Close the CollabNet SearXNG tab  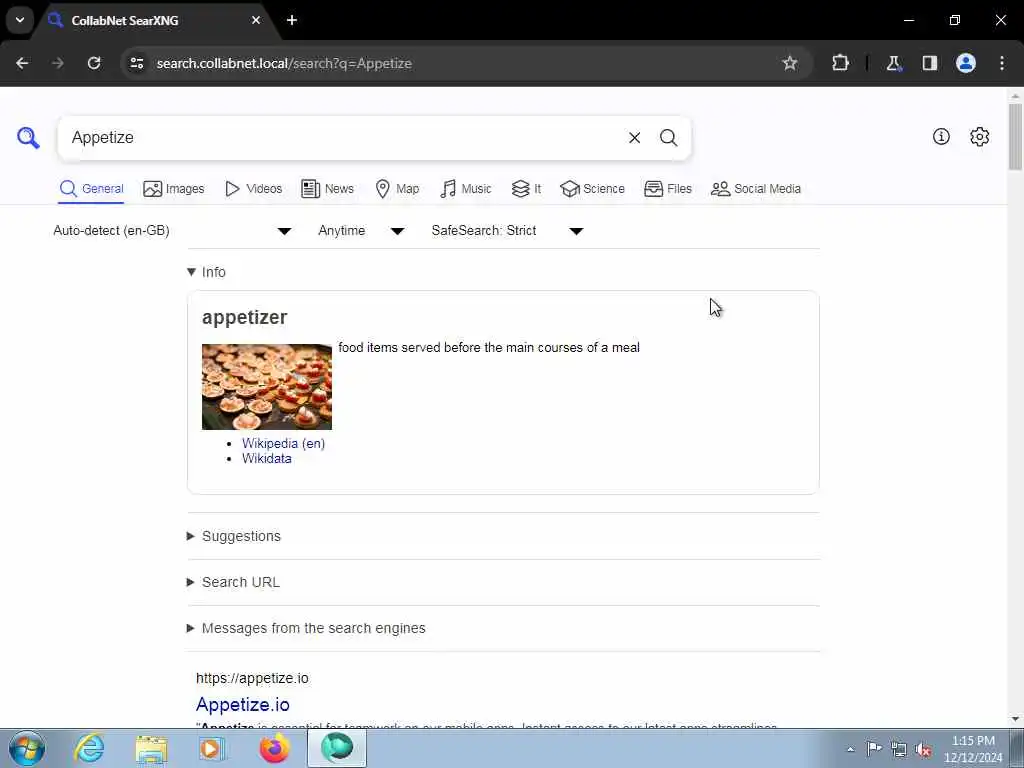tap(256, 20)
